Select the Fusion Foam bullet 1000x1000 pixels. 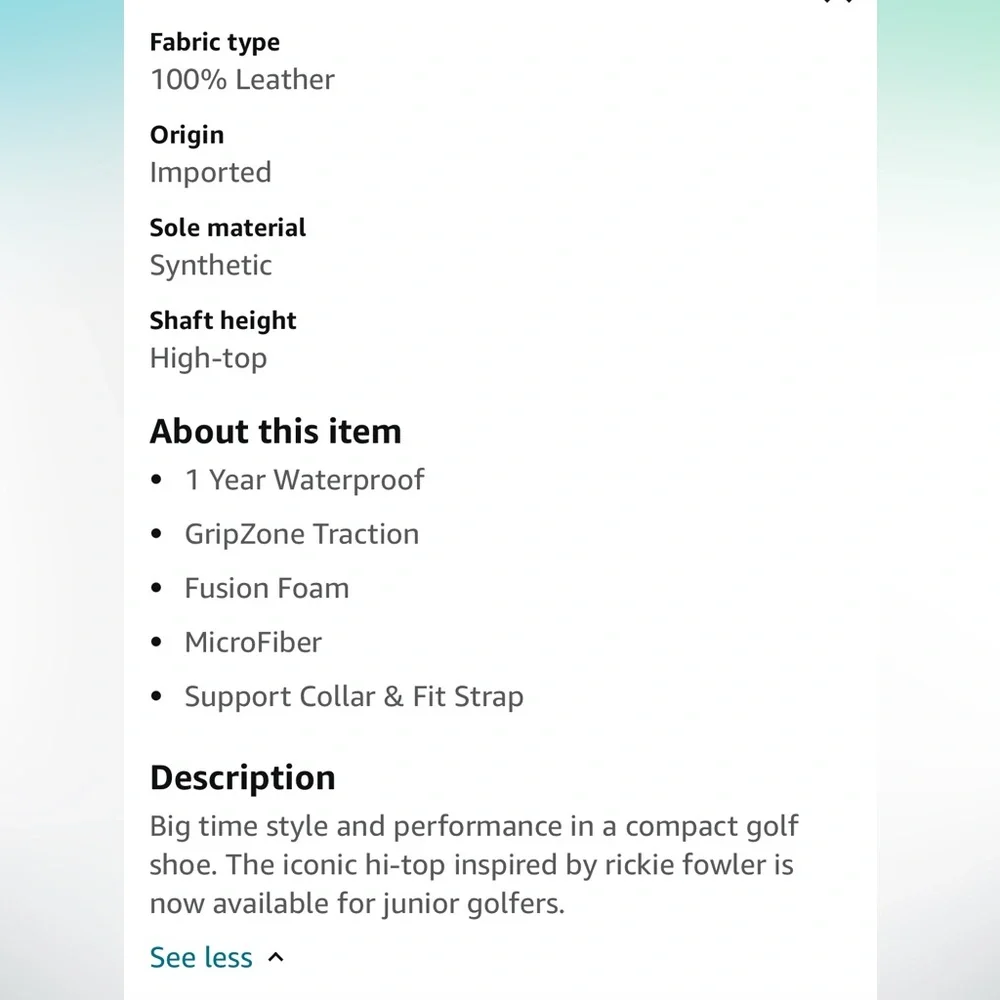[266, 588]
